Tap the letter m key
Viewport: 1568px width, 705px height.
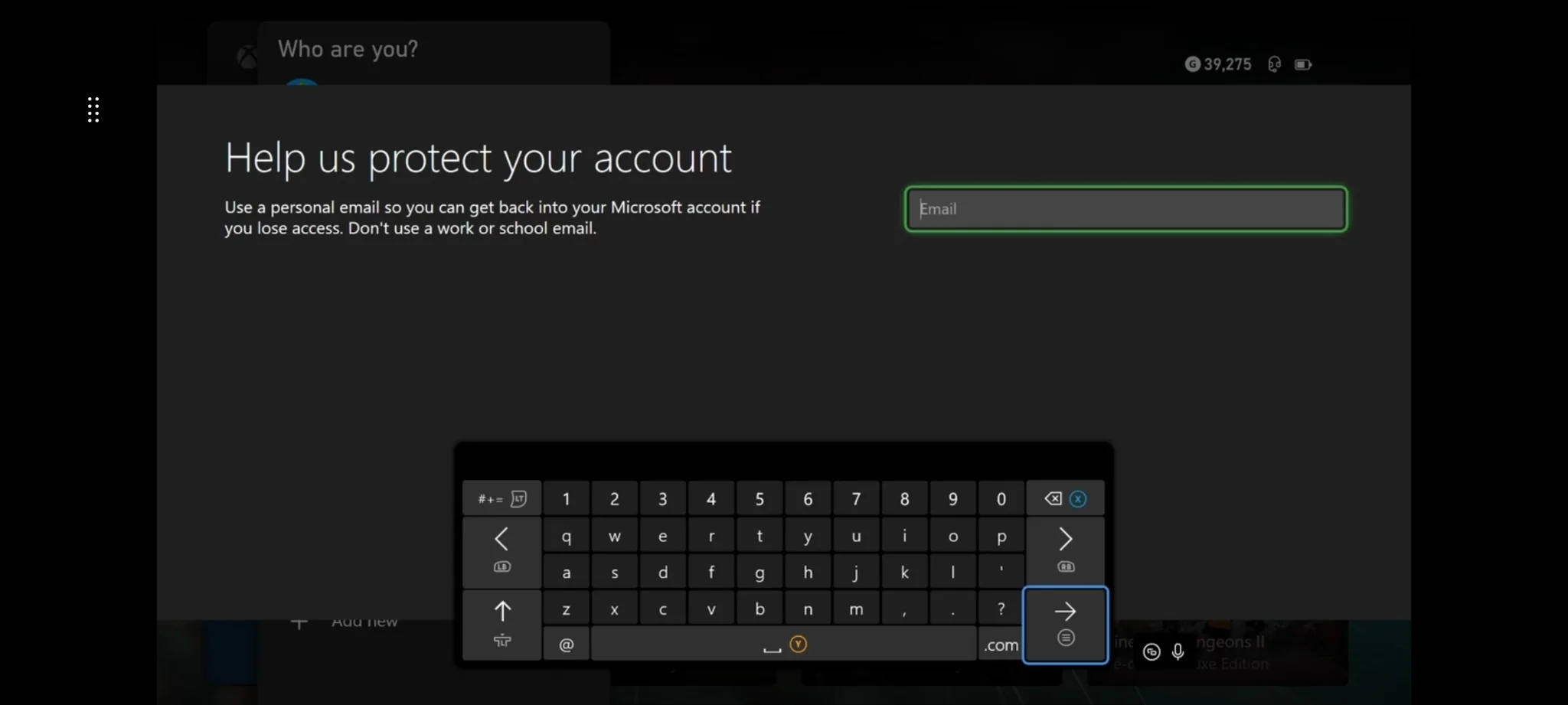(856, 609)
